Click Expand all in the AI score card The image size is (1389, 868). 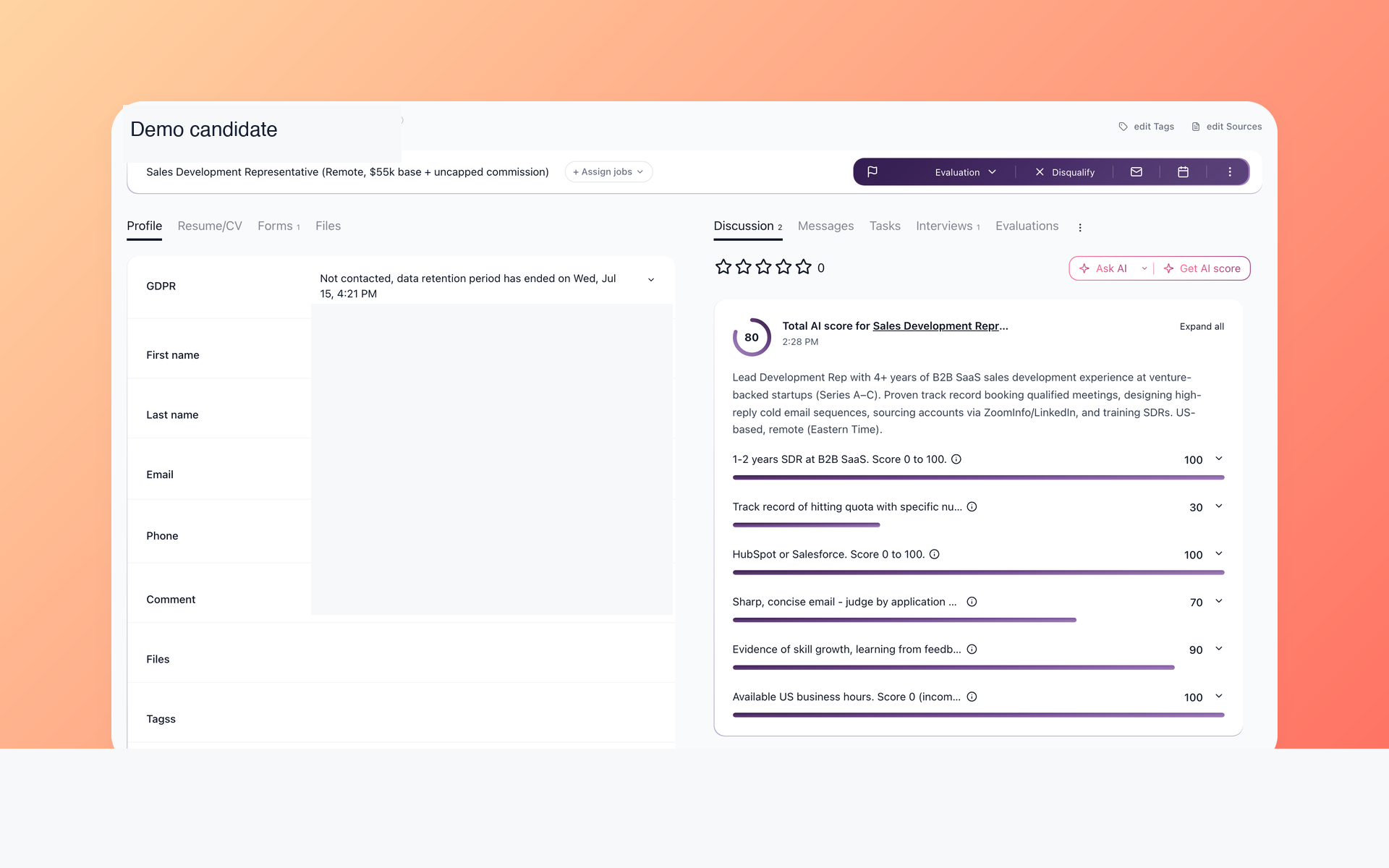tap(1202, 327)
